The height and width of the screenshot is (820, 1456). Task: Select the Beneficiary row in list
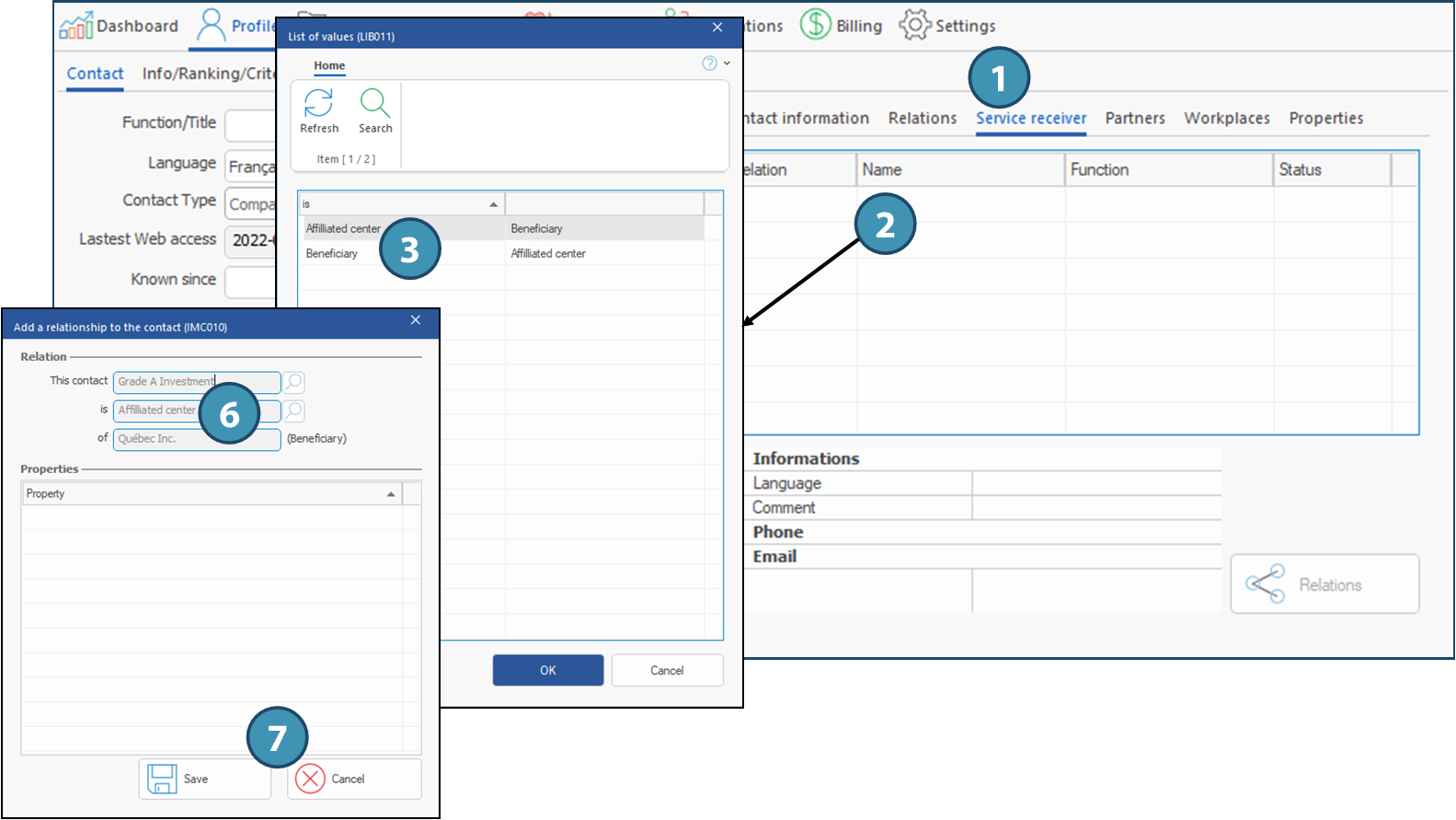pyautogui.click(x=332, y=253)
